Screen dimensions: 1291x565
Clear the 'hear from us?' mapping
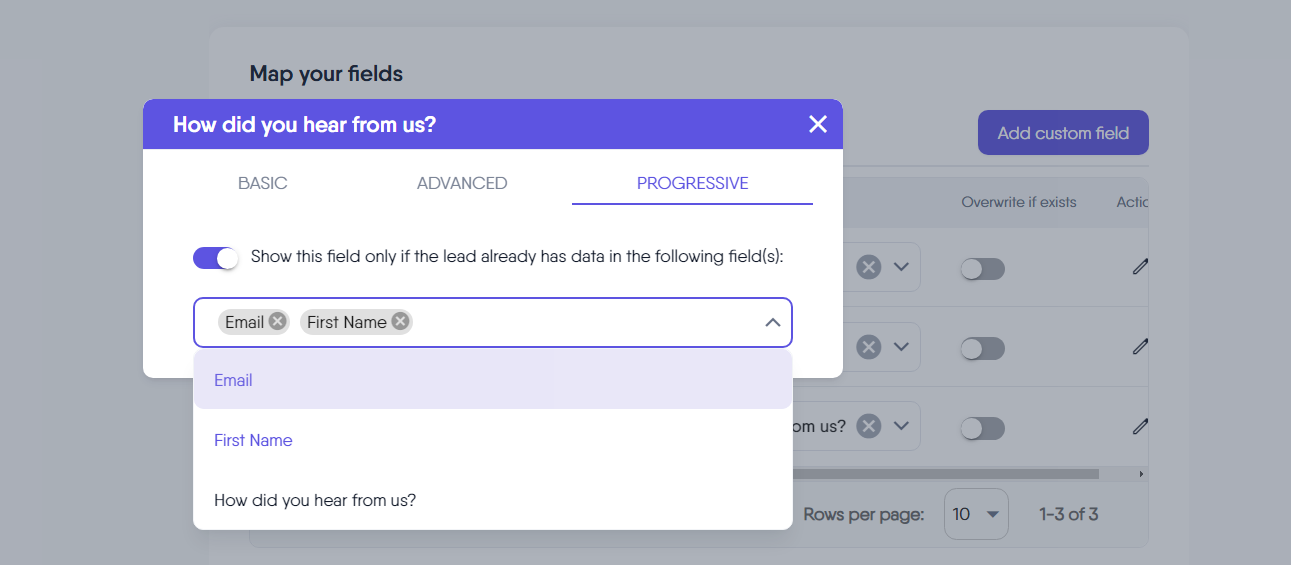(x=869, y=426)
